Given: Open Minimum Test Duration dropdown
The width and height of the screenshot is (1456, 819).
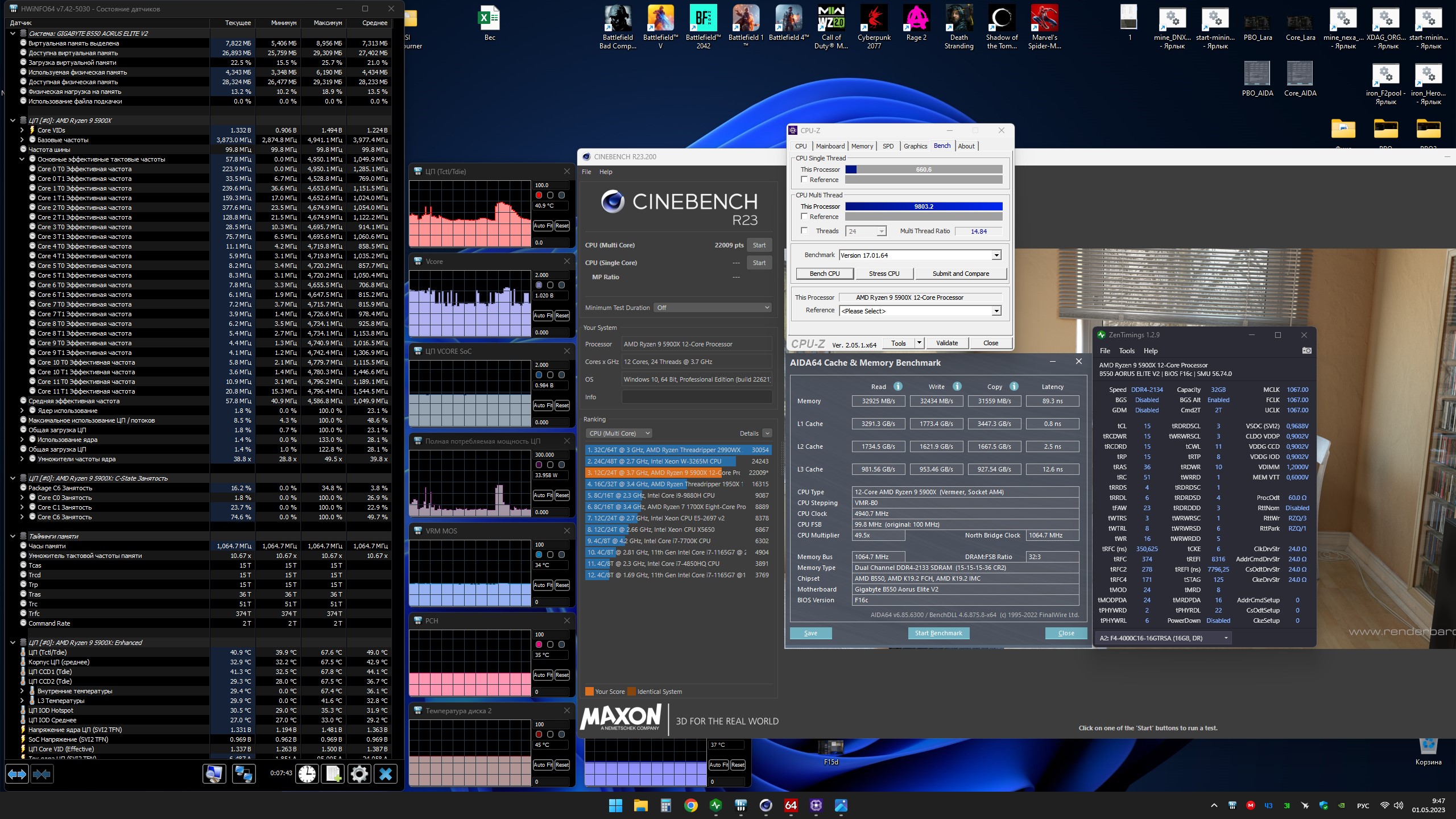Looking at the screenshot, I should [713, 308].
